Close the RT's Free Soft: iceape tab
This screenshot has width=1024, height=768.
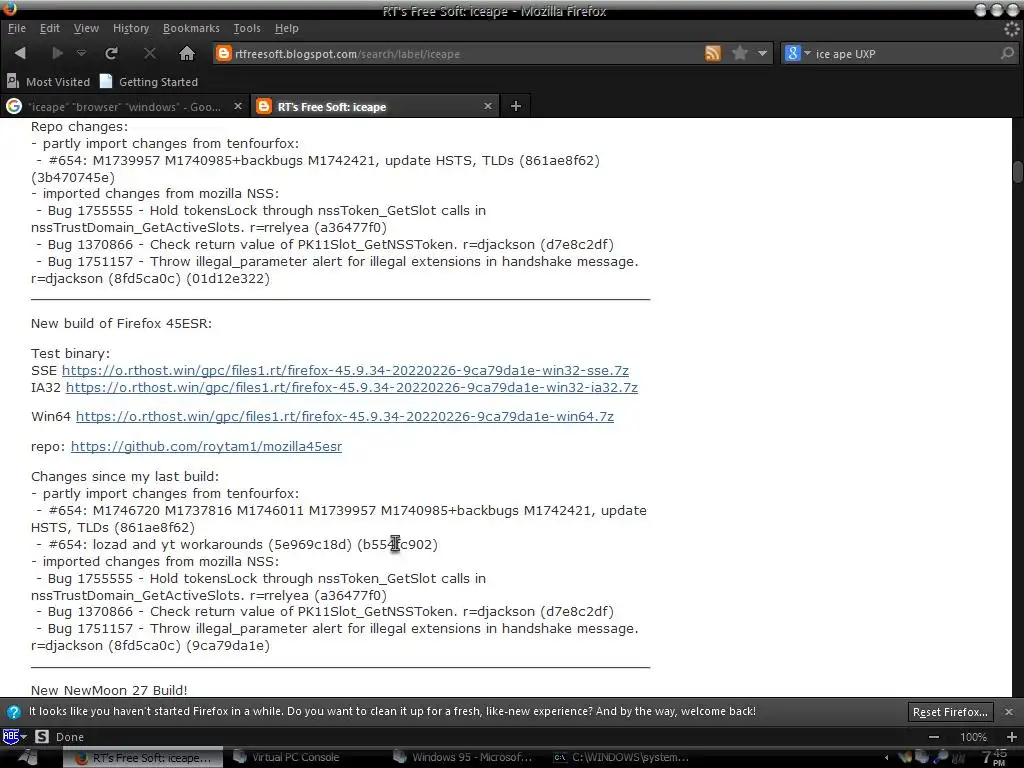coord(487,106)
